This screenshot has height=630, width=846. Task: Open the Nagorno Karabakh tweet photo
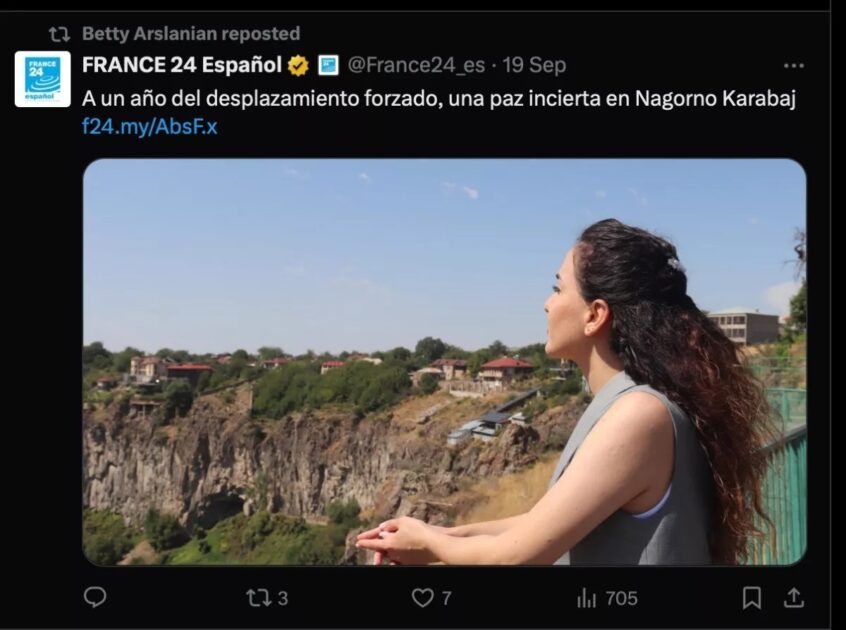[x=445, y=362]
